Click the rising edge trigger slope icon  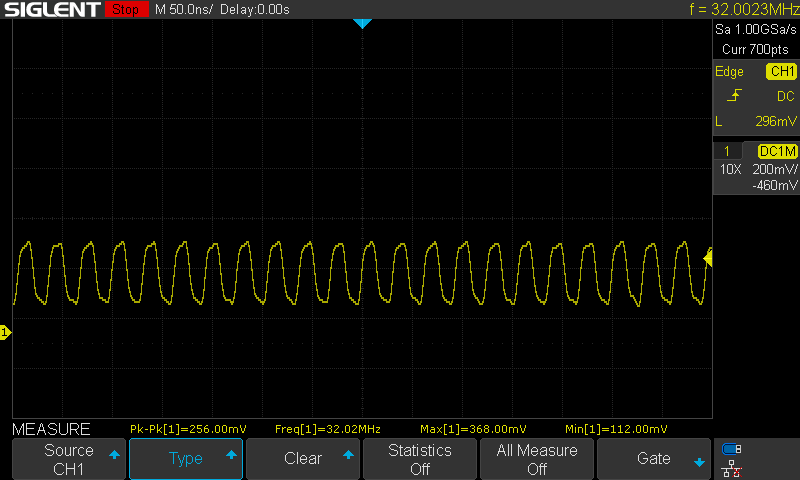[734, 96]
